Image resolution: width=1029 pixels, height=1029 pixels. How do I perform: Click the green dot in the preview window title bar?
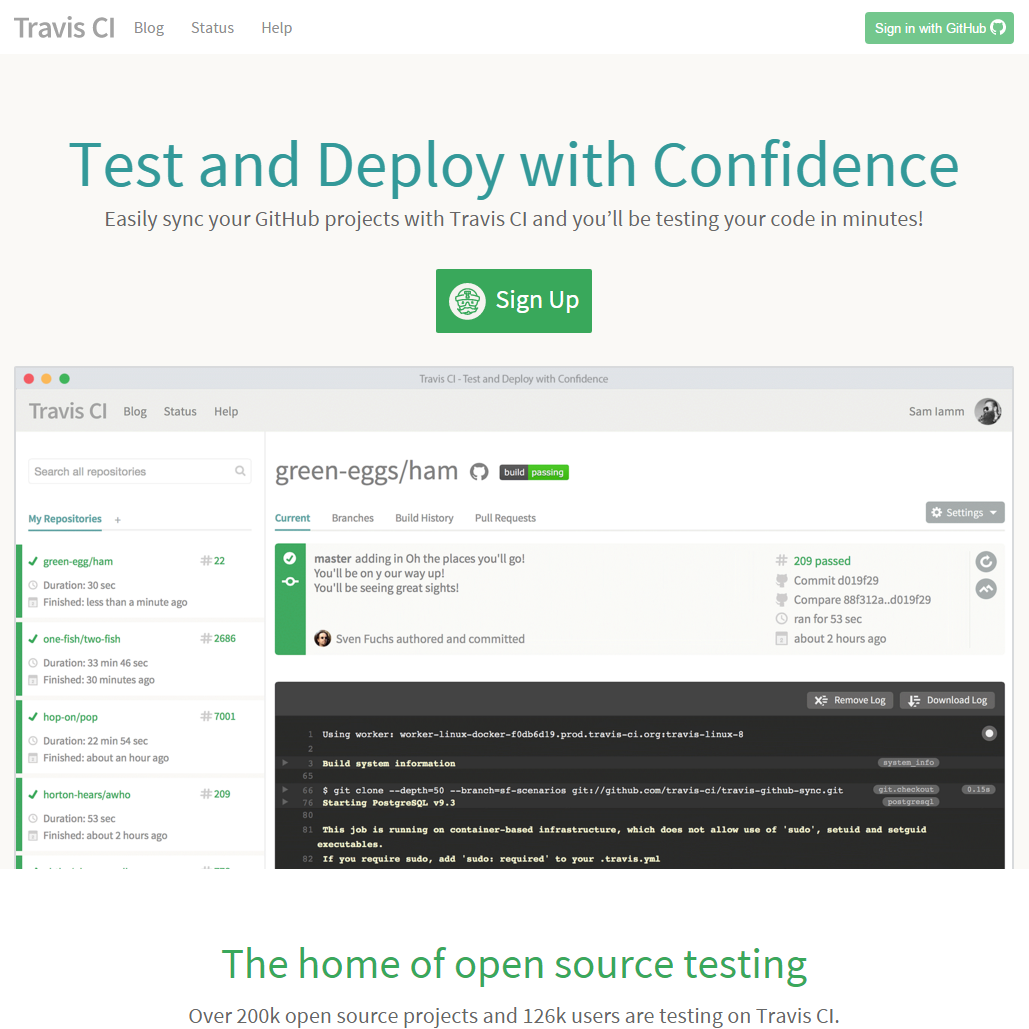64,379
